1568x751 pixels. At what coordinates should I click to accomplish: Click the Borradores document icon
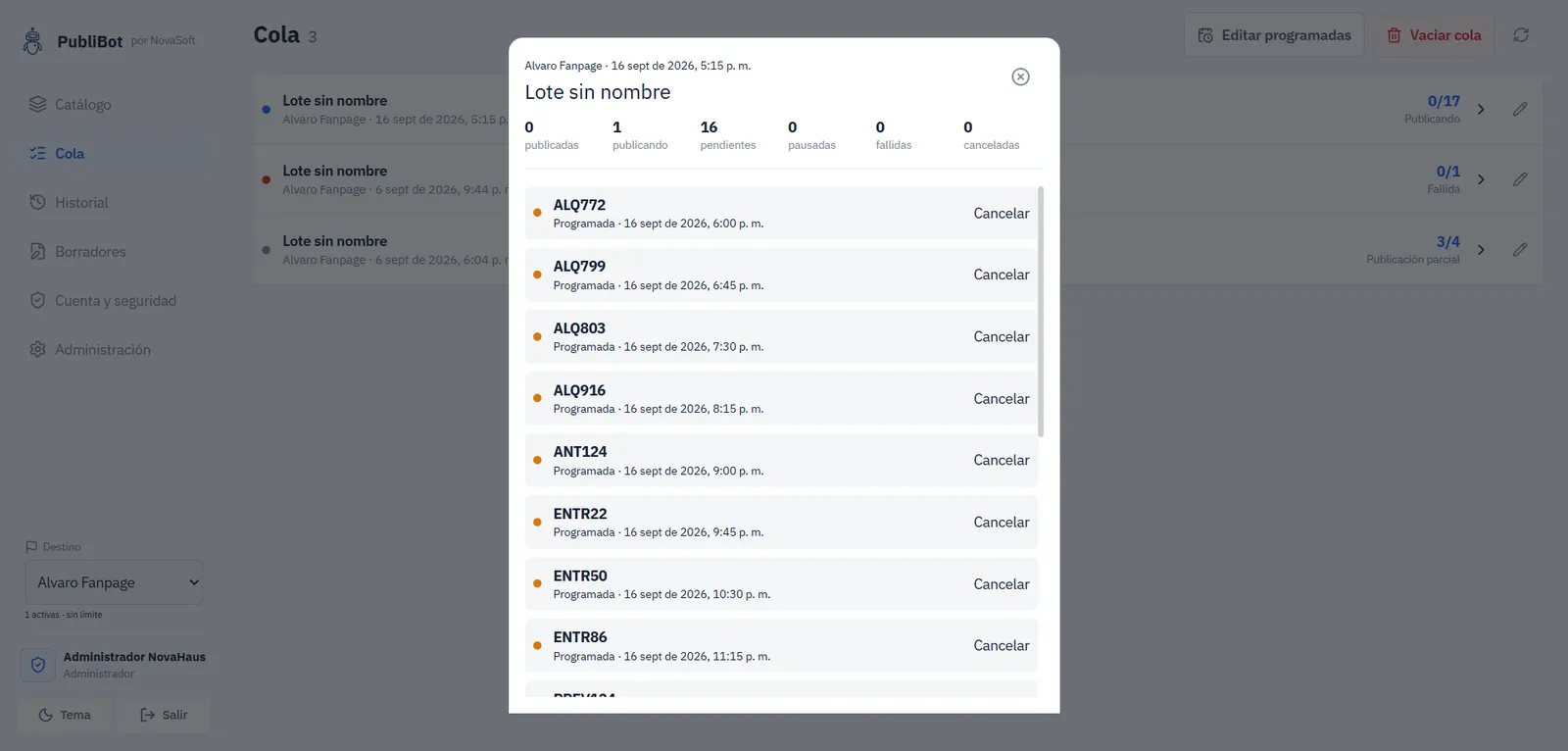(37, 251)
